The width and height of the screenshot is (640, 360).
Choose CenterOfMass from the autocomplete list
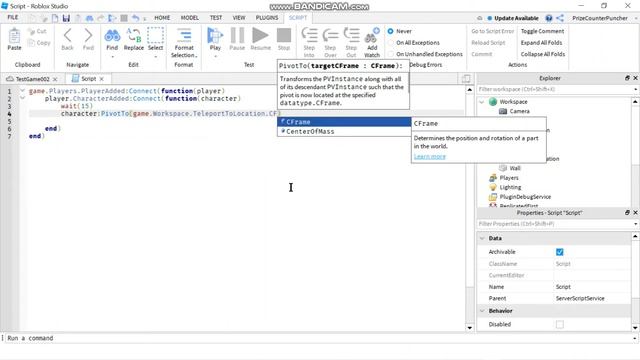tap(344, 131)
